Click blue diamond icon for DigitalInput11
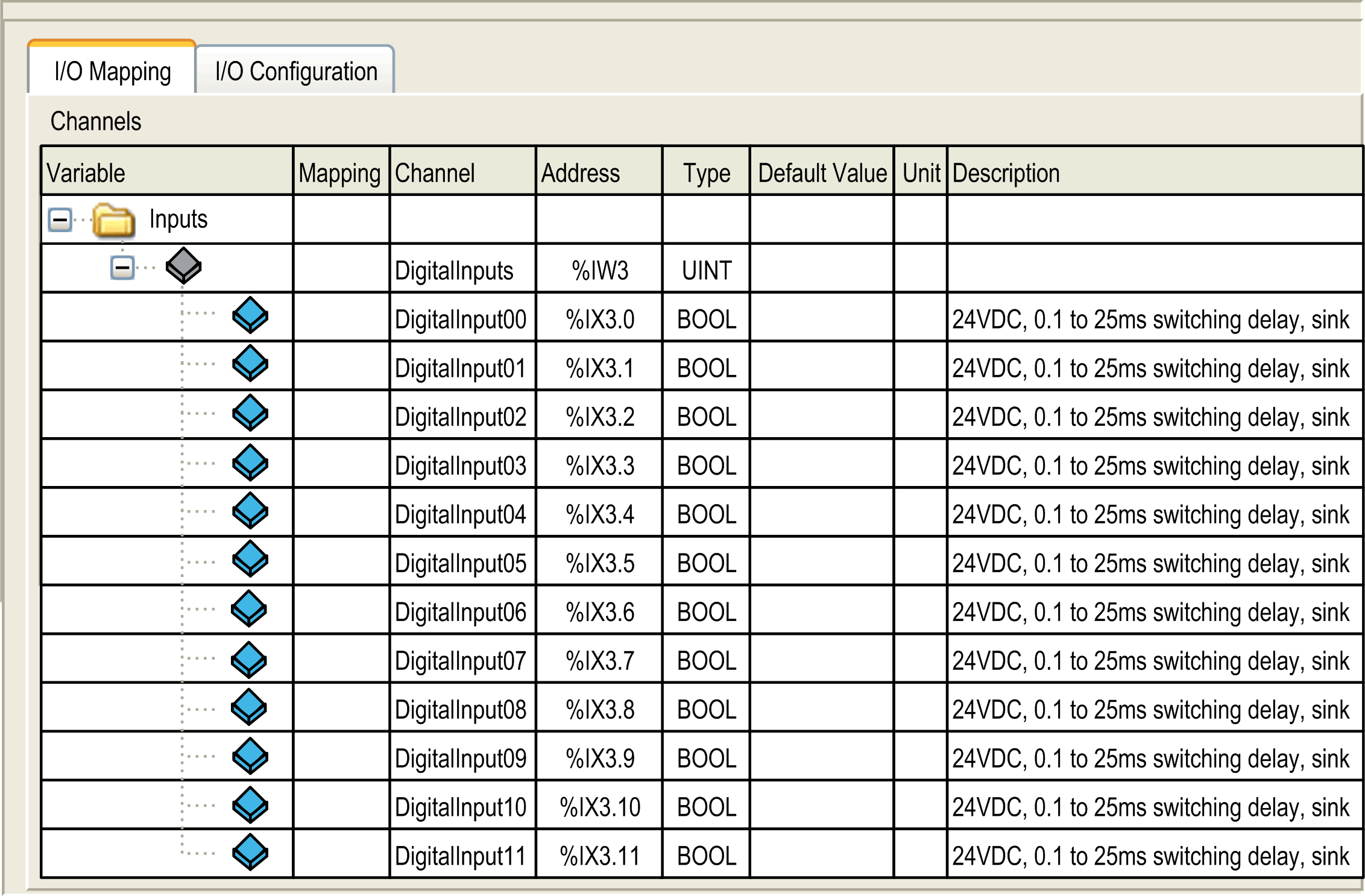 click(250, 853)
